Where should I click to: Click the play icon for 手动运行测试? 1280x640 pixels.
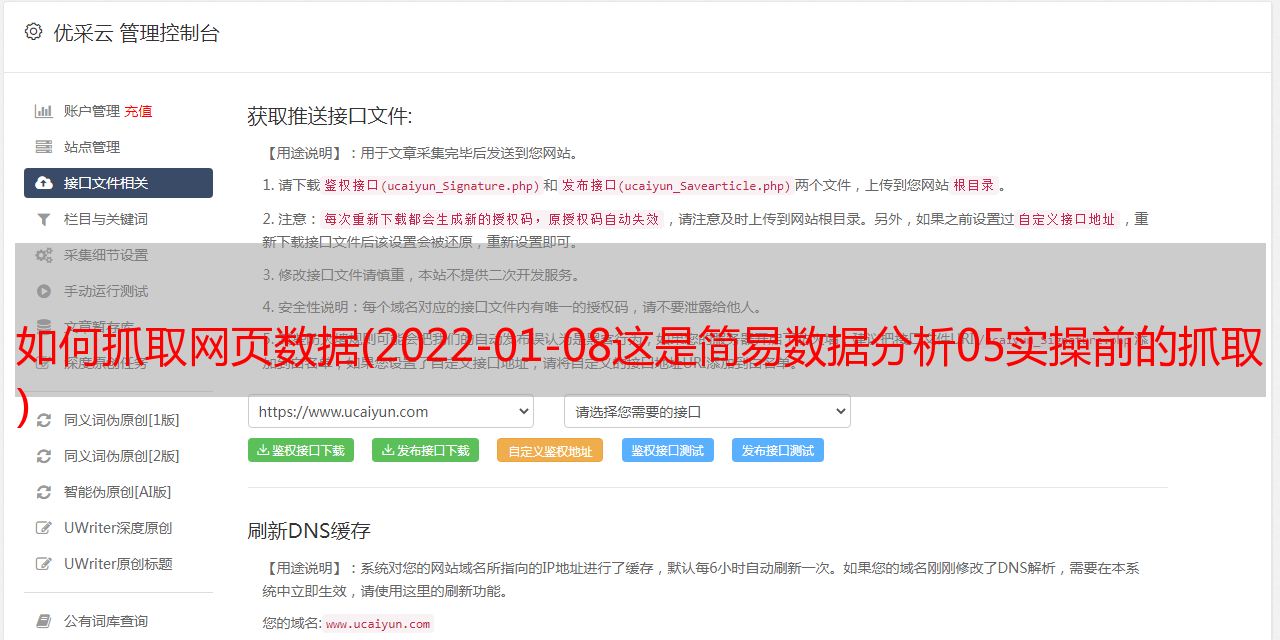point(44,291)
